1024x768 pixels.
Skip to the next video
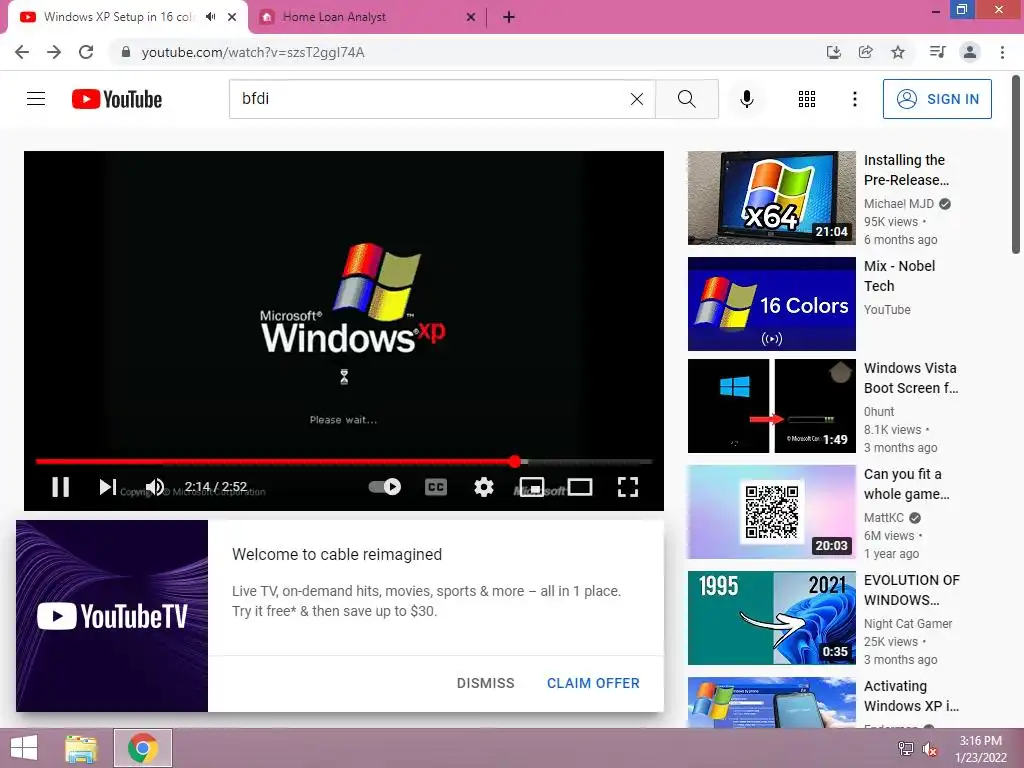[108, 487]
